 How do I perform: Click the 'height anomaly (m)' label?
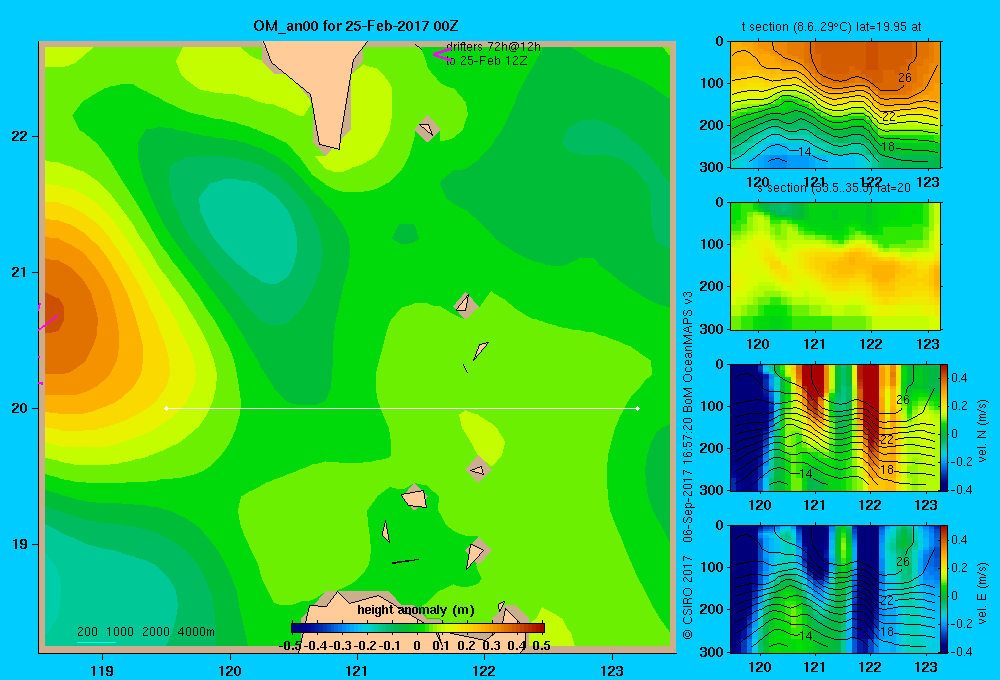click(416, 610)
